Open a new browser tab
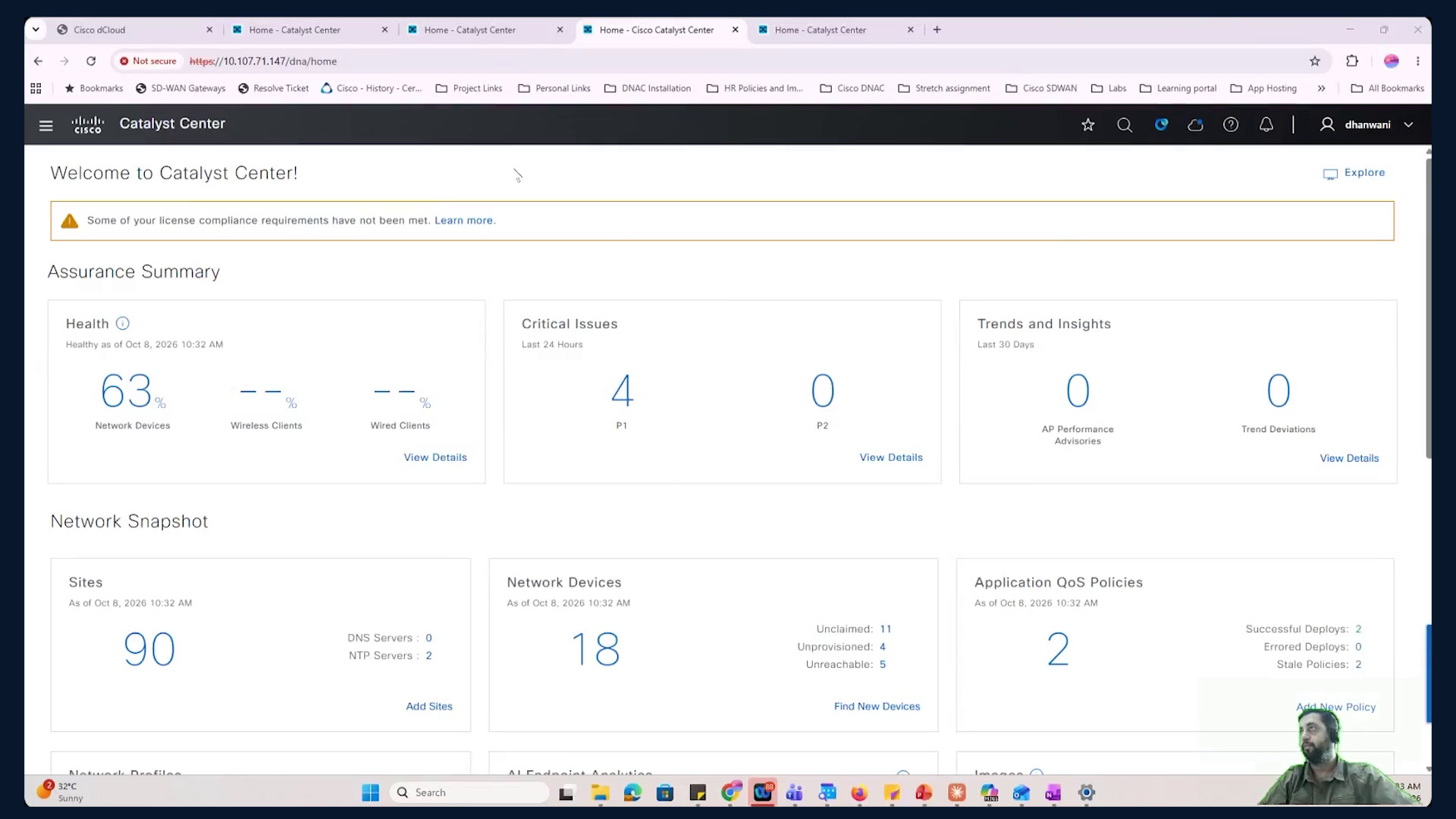This screenshot has width=1456, height=819. (x=937, y=30)
